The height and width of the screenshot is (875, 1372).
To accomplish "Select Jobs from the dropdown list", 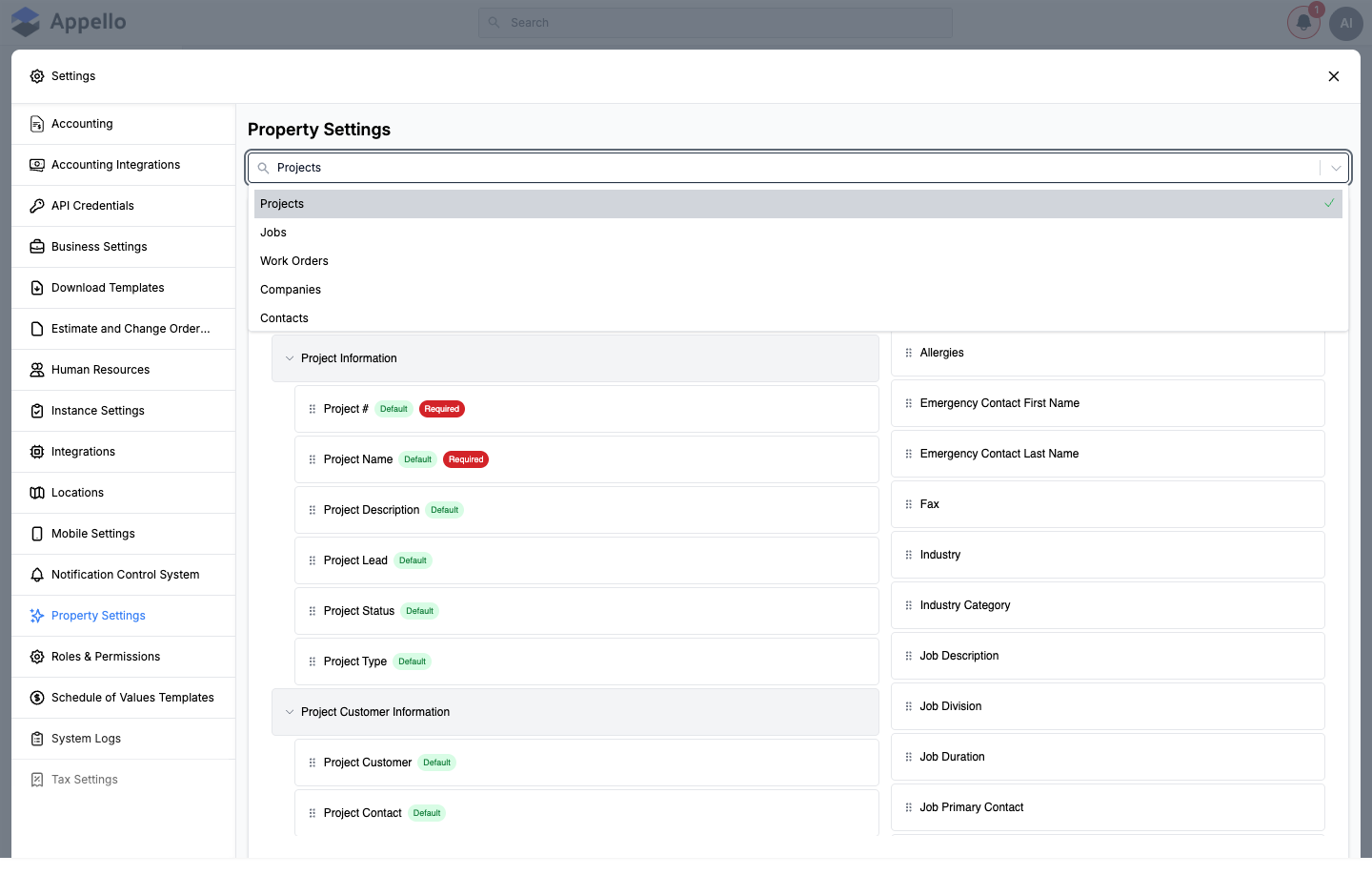I will (x=798, y=233).
